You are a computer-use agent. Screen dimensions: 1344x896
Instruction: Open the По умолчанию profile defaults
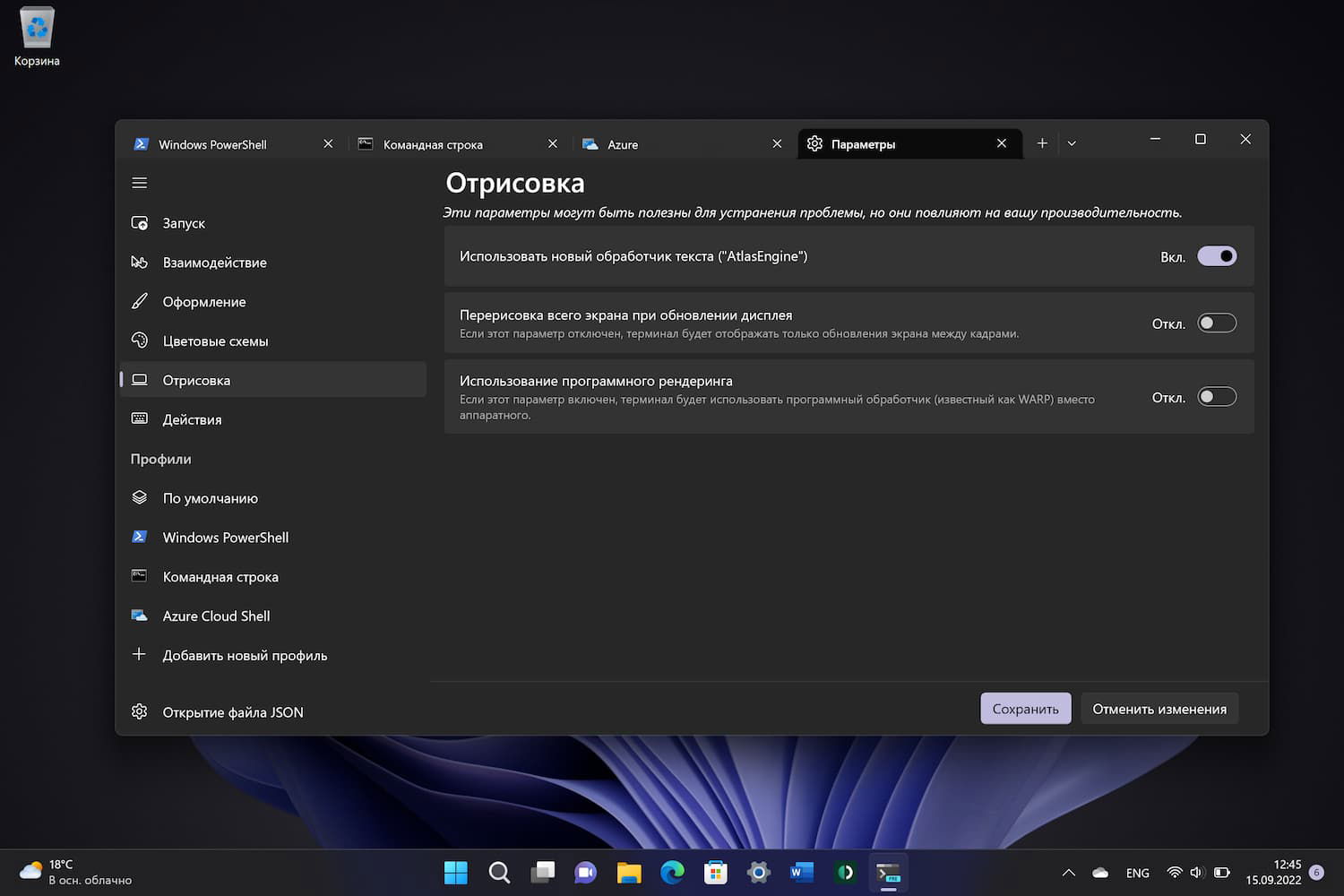pos(210,498)
